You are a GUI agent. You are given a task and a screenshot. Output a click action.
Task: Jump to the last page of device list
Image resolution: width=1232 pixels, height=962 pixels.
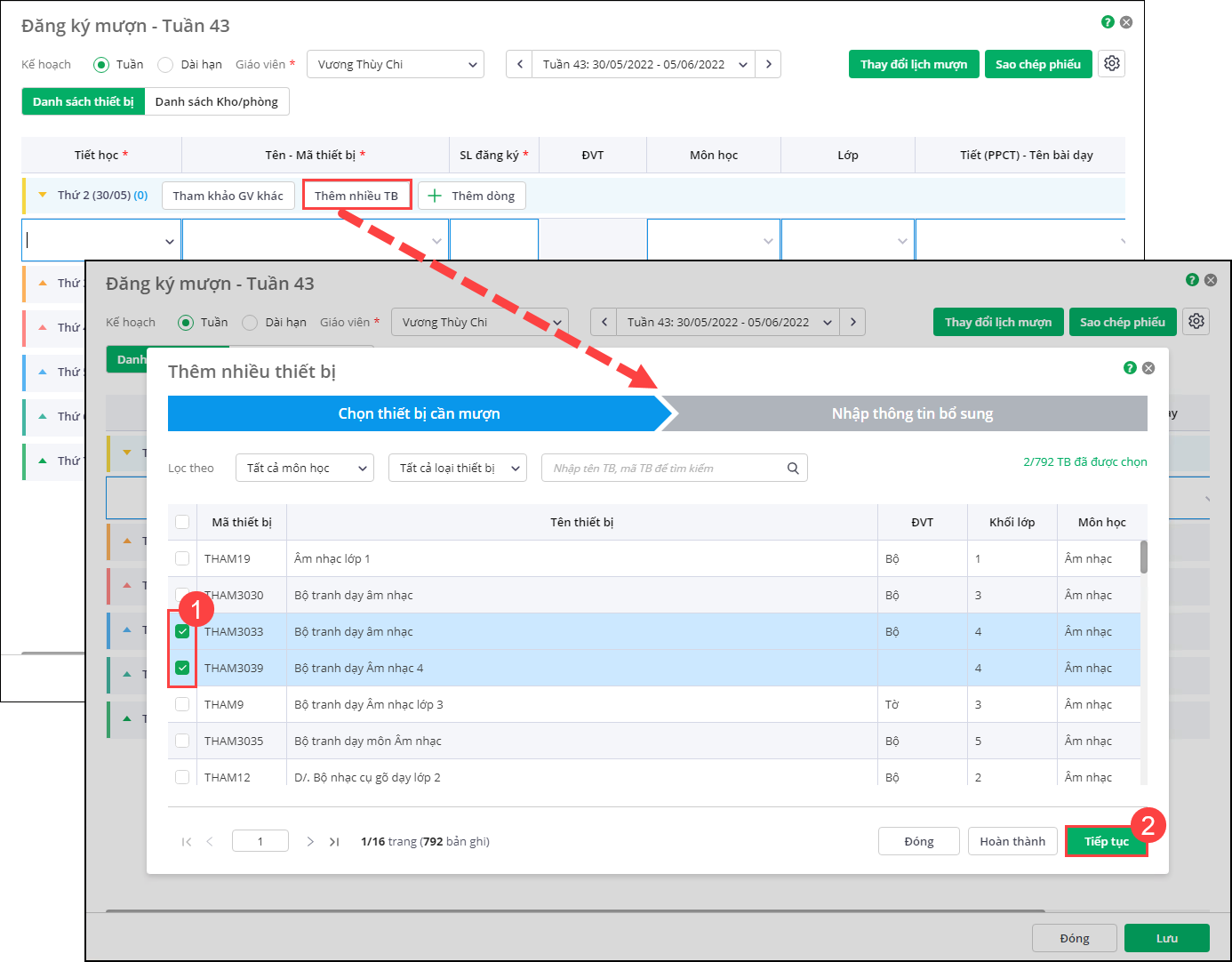coord(334,841)
